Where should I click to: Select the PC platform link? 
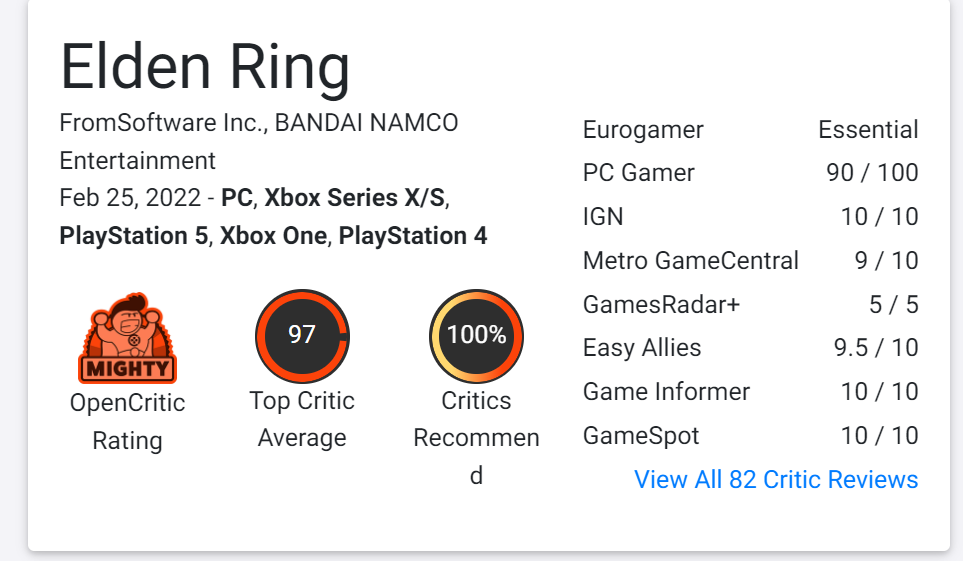click(x=237, y=198)
